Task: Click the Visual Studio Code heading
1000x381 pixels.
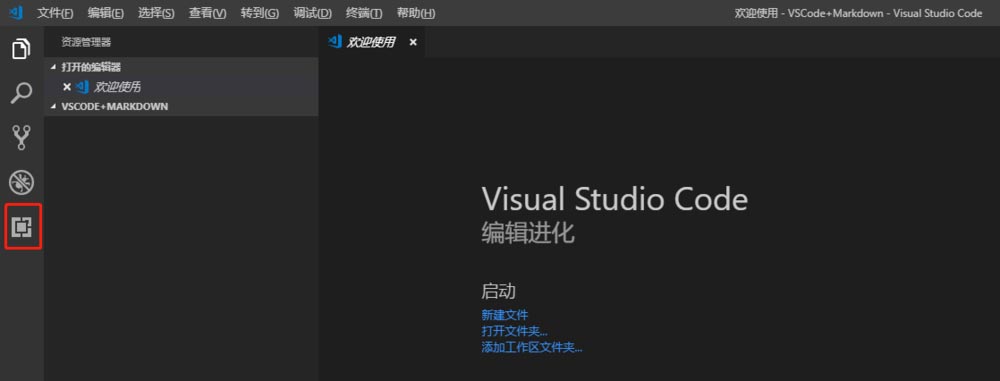Action: [615, 199]
